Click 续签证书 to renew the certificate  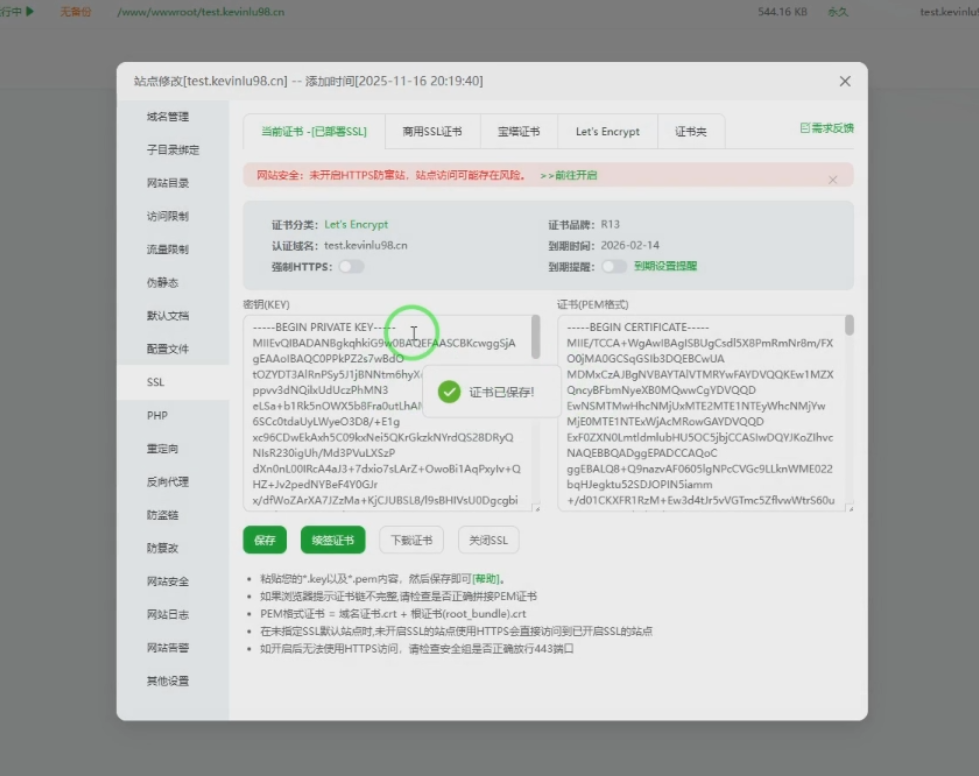332,539
